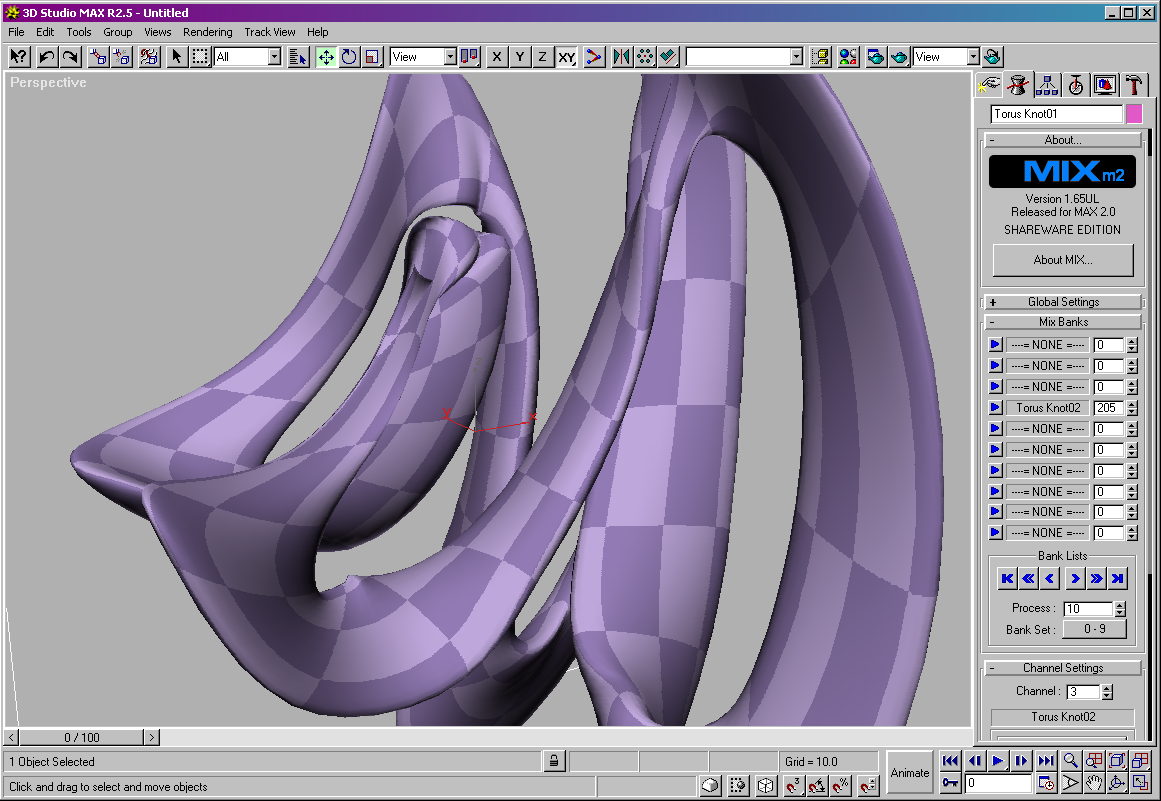Click the About MIX... button
The image size is (1161, 801).
[1063, 260]
